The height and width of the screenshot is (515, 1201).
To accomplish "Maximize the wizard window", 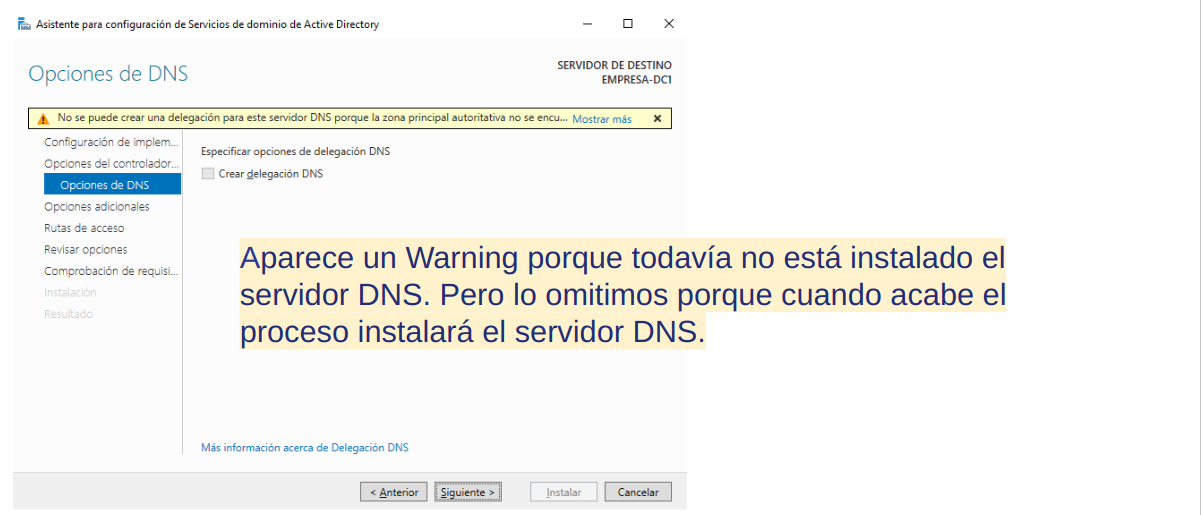I will pyautogui.click(x=628, y=23).
